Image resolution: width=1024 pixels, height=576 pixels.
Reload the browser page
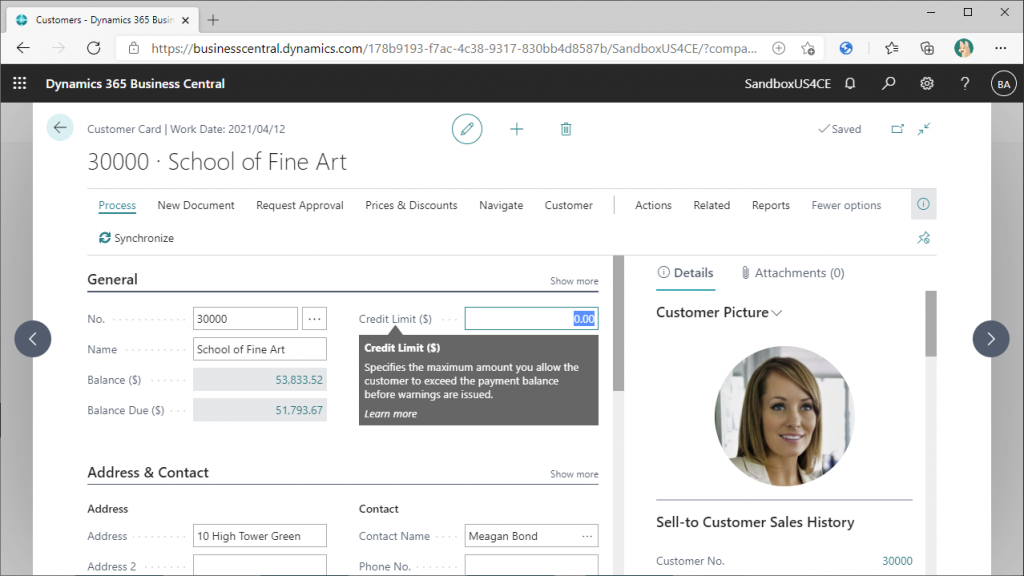tap(93, 48)
